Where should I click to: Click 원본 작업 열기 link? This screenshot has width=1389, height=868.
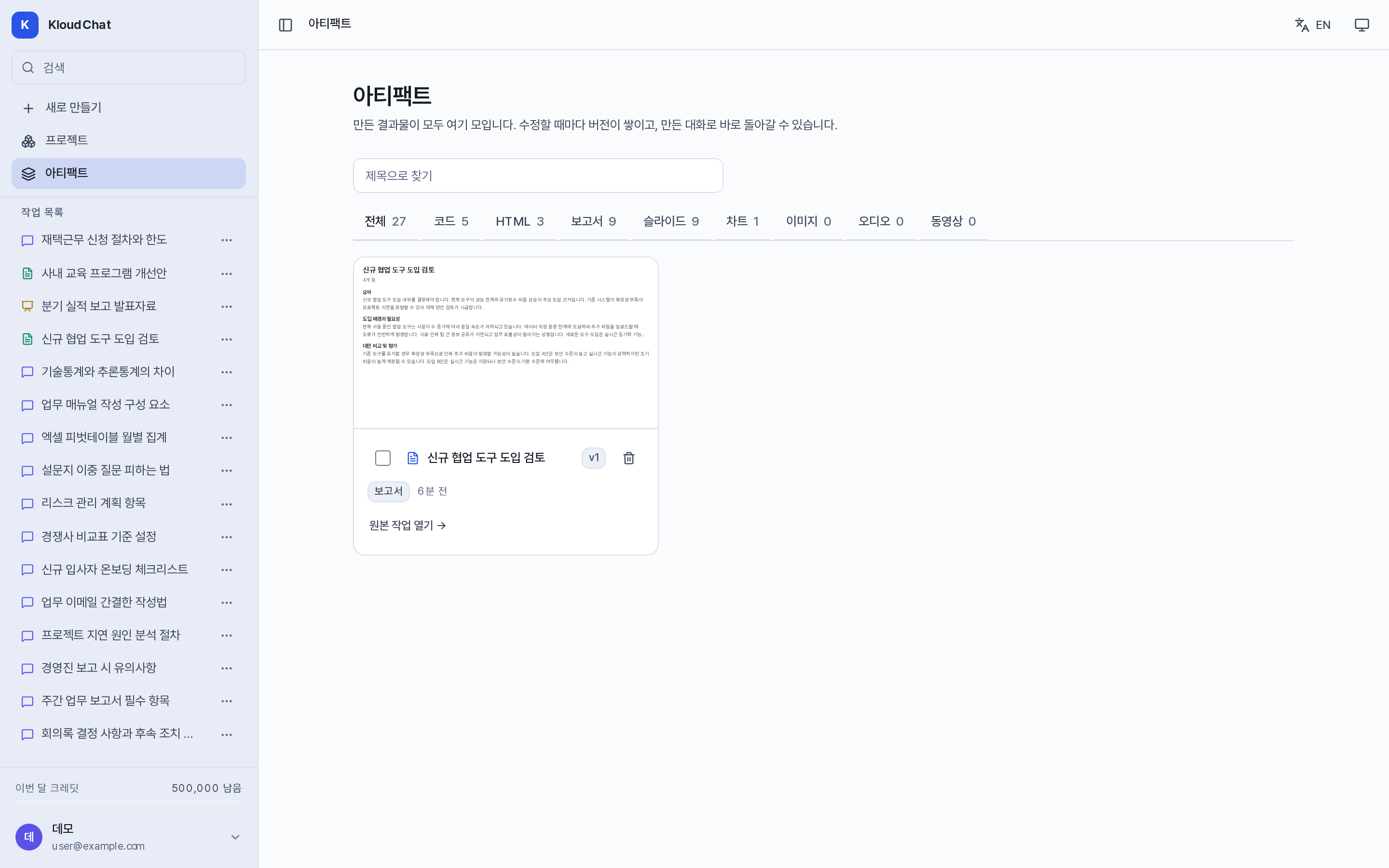click(x=408, y=525)
